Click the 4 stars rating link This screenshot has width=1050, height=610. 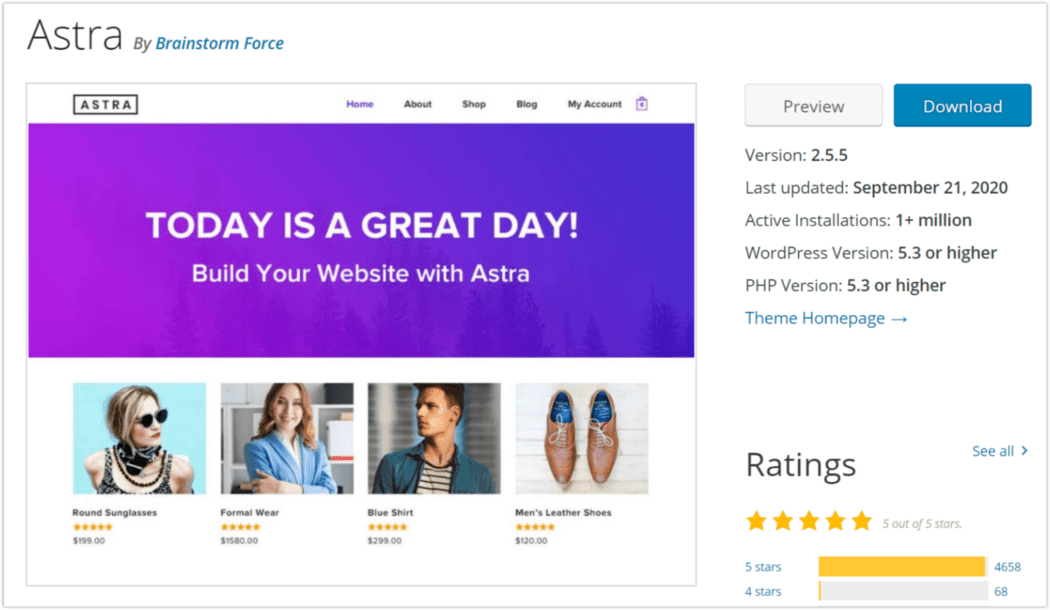point(763,591)
